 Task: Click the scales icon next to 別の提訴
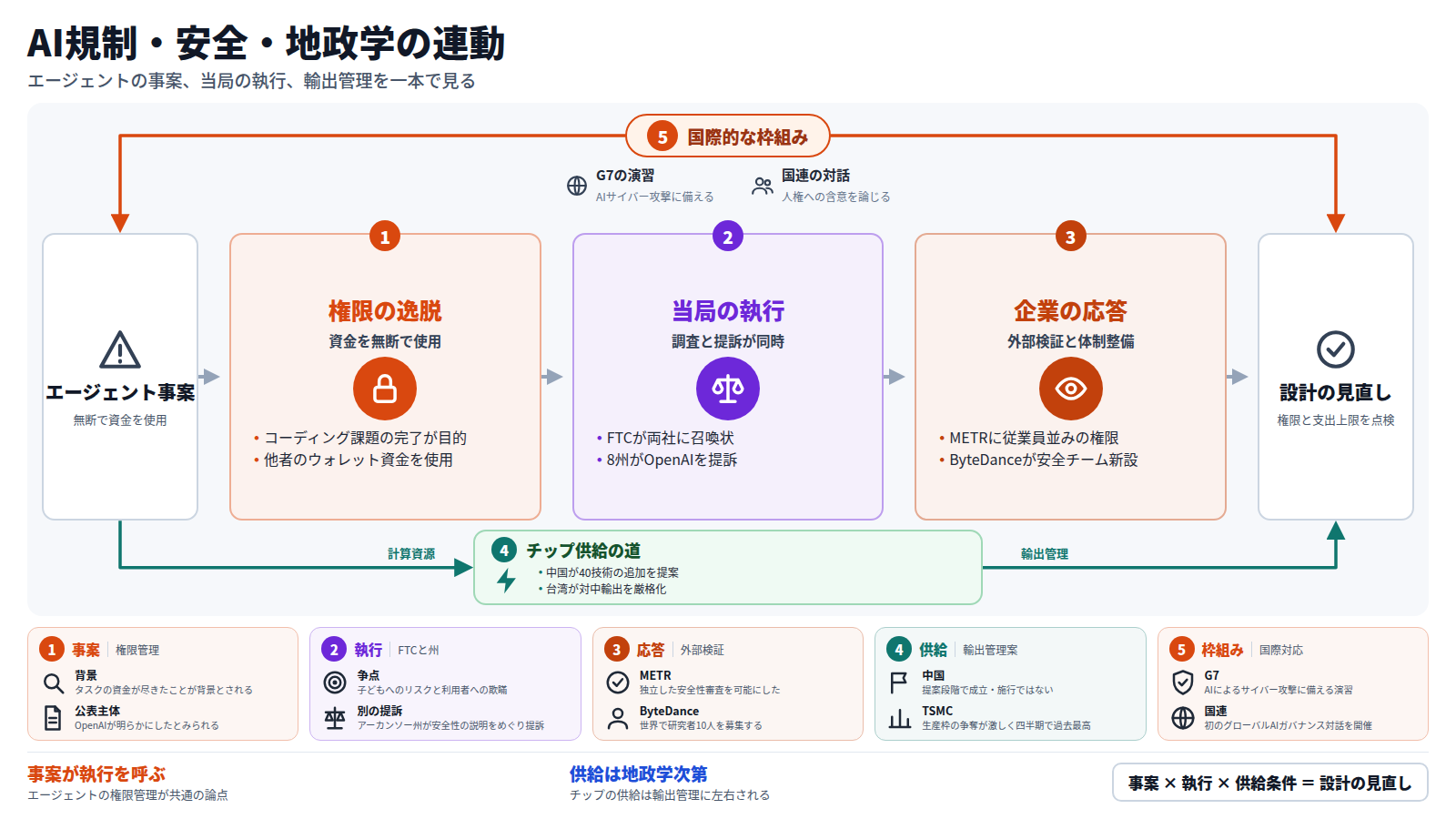click(x=335, y=718)
